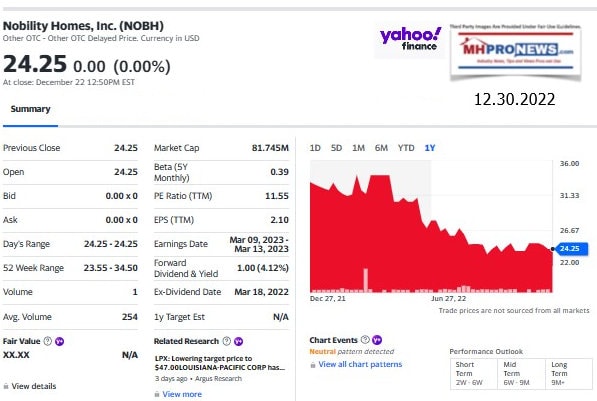Click the Open label
This screenshot has height=401, width=597.
[13, 172]
